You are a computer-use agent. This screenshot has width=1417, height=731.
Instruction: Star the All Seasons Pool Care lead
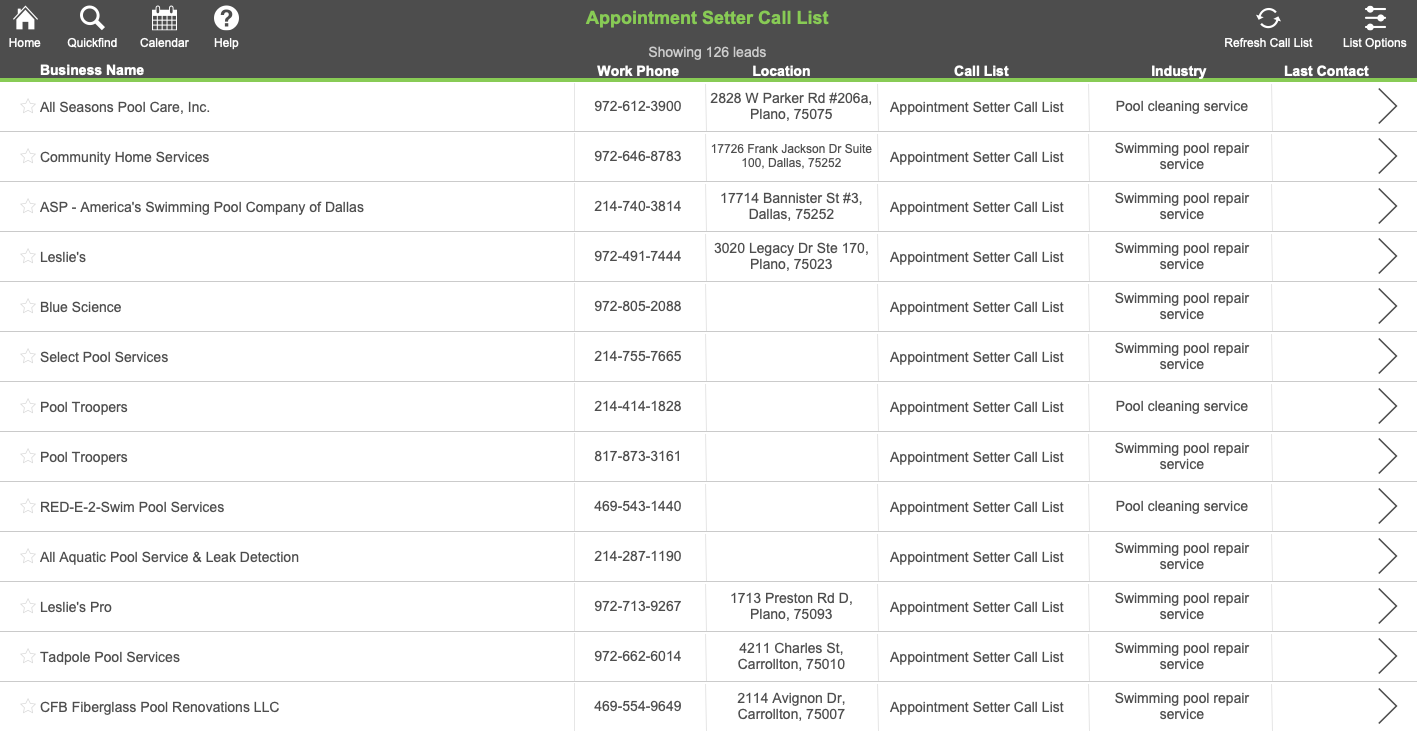(28, 106)
